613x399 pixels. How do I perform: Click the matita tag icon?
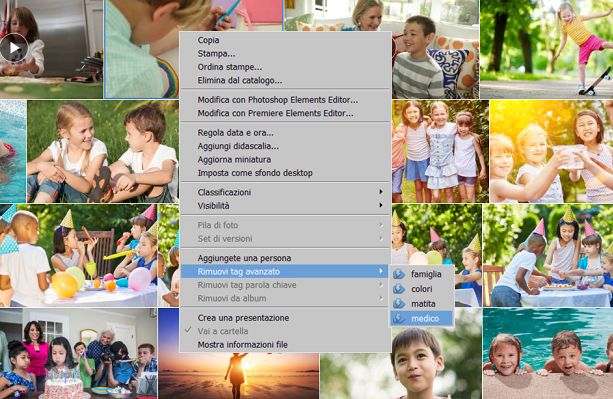pyautogui.click(x=398, y=304)
